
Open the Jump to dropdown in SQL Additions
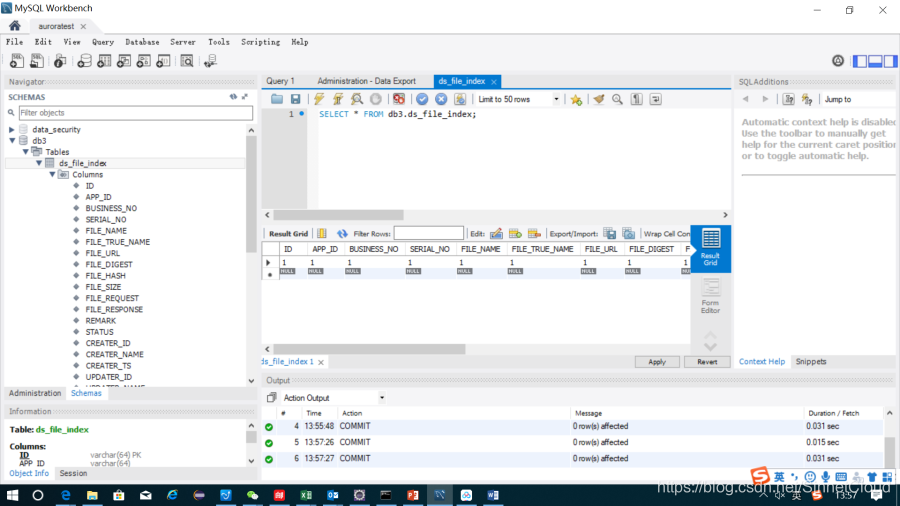(859, 99)
